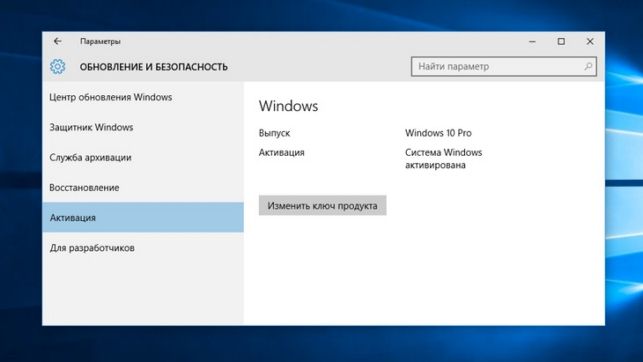Open 'Для разработчиков' section
The image size is (643, 362).
tap(143, 248)
